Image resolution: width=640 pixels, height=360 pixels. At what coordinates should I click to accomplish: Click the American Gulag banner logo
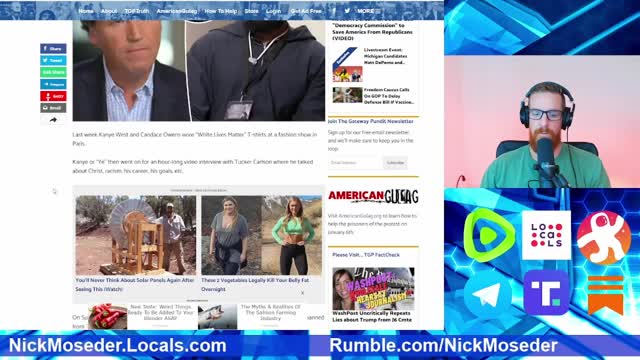tap(373, 197)
